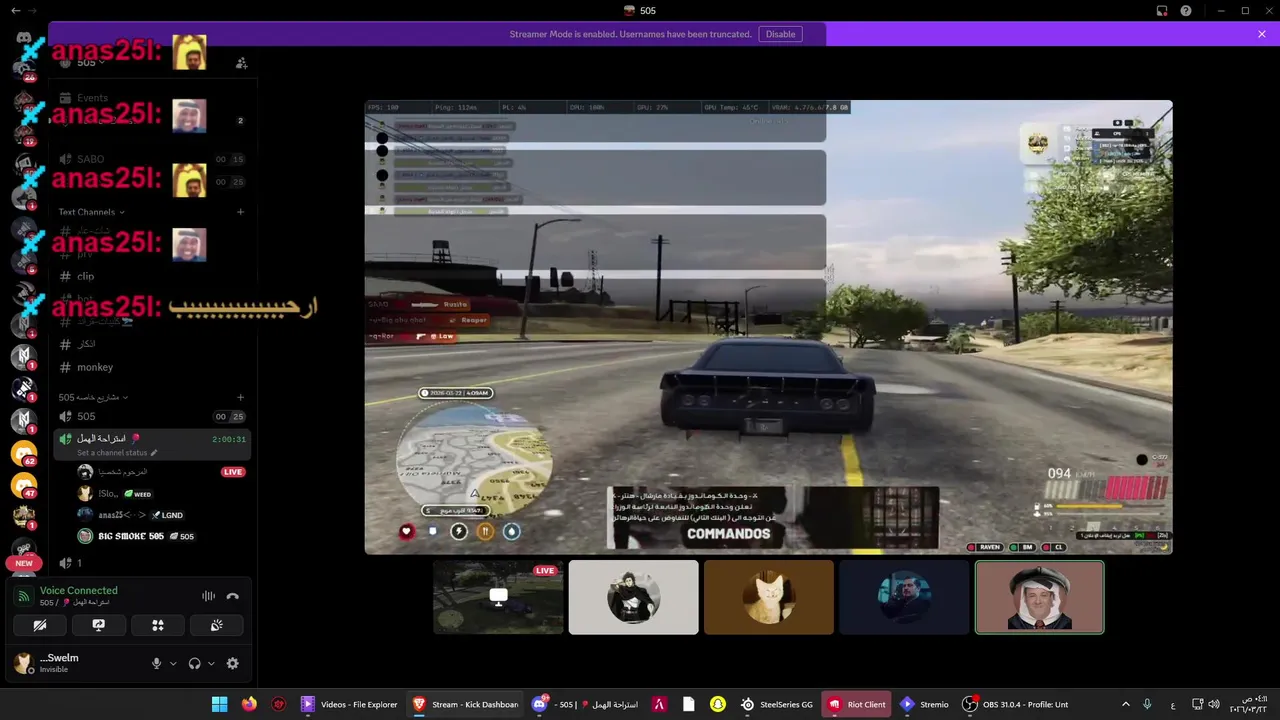Viewport: 1280px width, 720px height.
Task: Select the light gray participant tile
Action: [x=634, y=597]
